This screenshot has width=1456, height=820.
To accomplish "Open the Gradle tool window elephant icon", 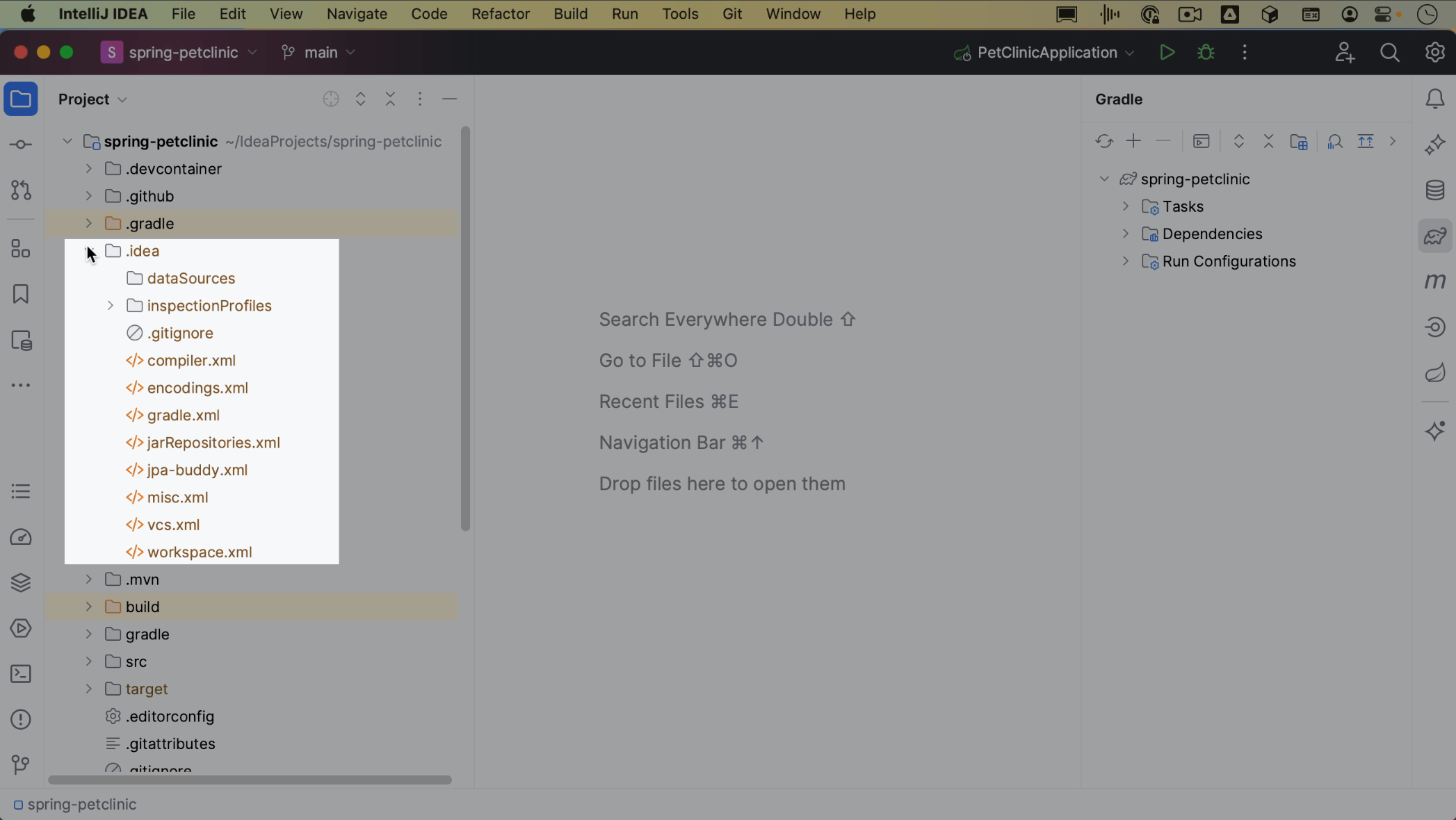I will pos(1434,236).
